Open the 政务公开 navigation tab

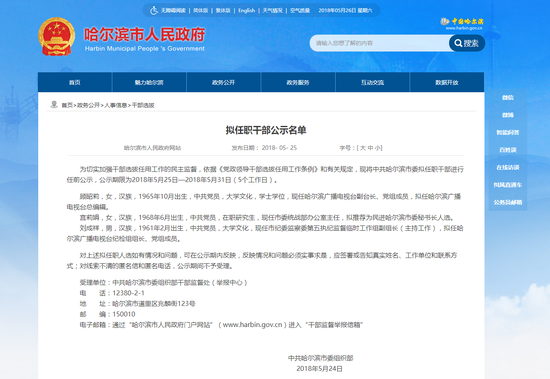coord(223,82)
